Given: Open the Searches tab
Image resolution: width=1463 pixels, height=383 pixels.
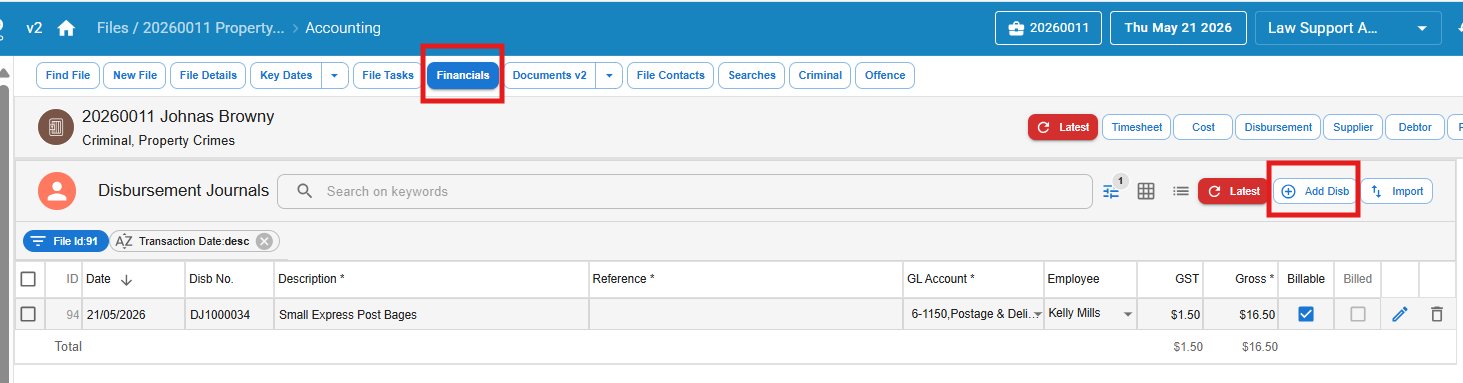Looking at the screenshot, I should pyautogui.click(x=752, y=75).
